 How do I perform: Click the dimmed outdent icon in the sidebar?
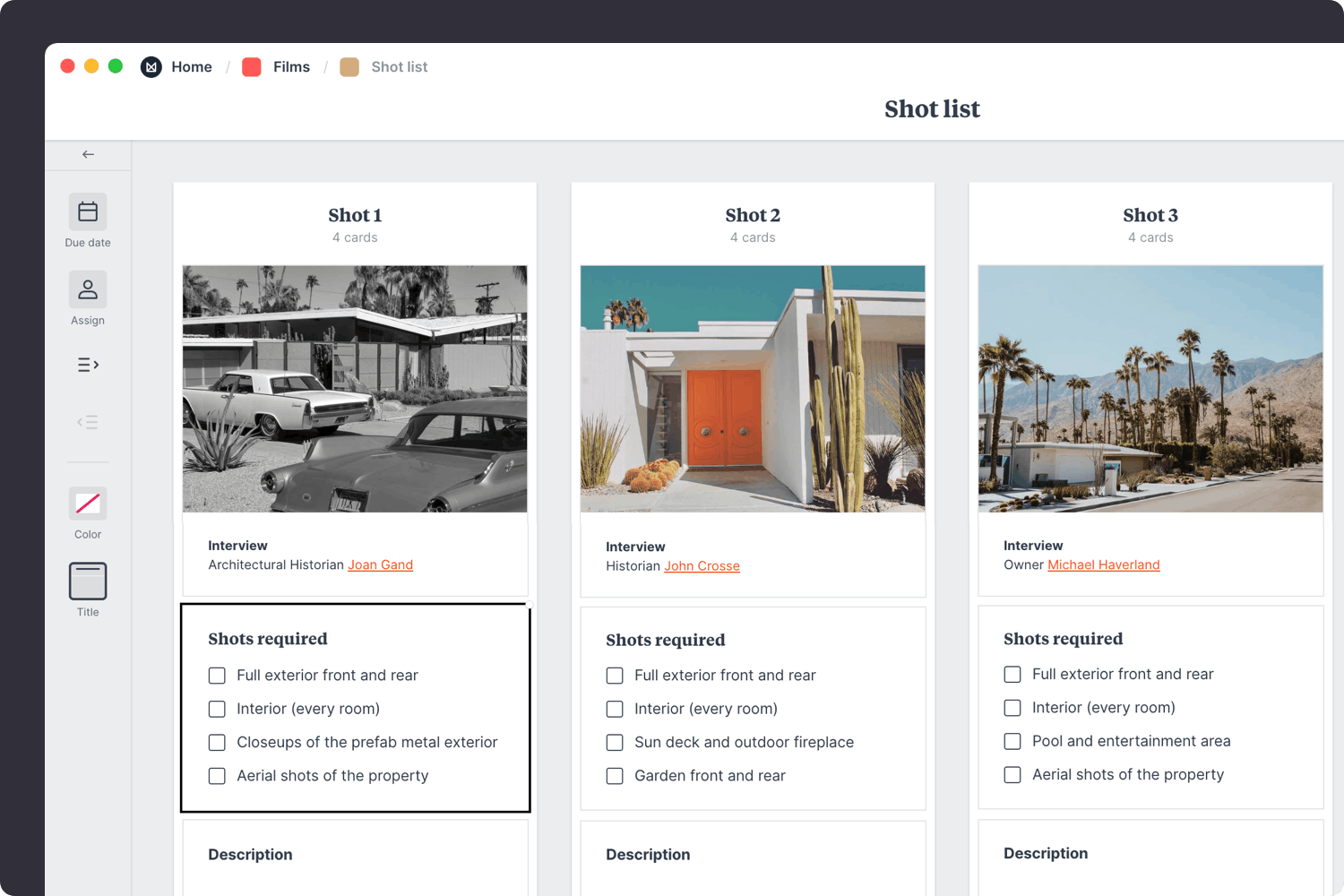[87, 421]
